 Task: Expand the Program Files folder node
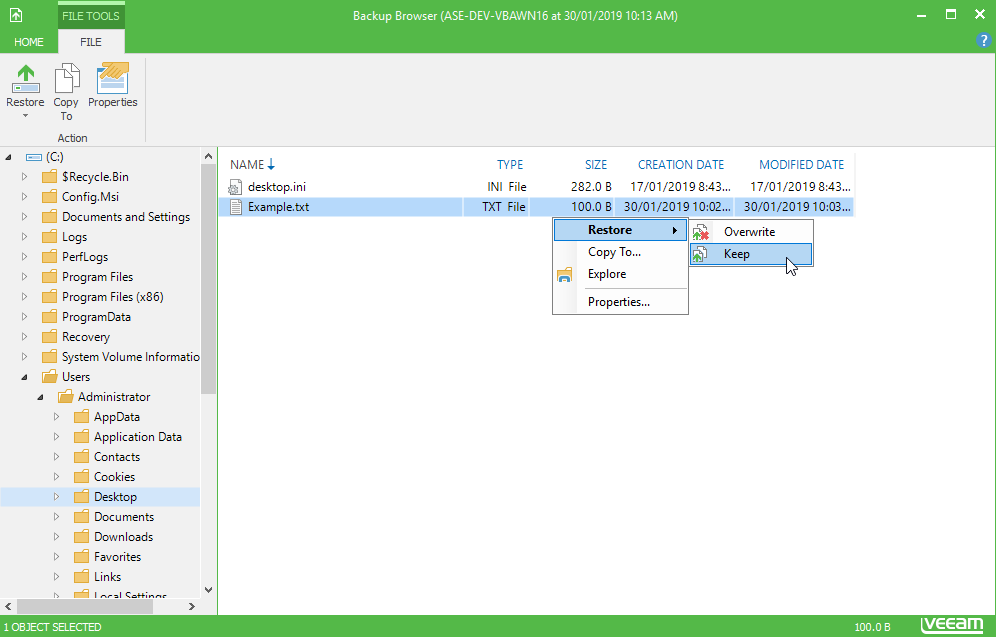click(x=25, y=277)
